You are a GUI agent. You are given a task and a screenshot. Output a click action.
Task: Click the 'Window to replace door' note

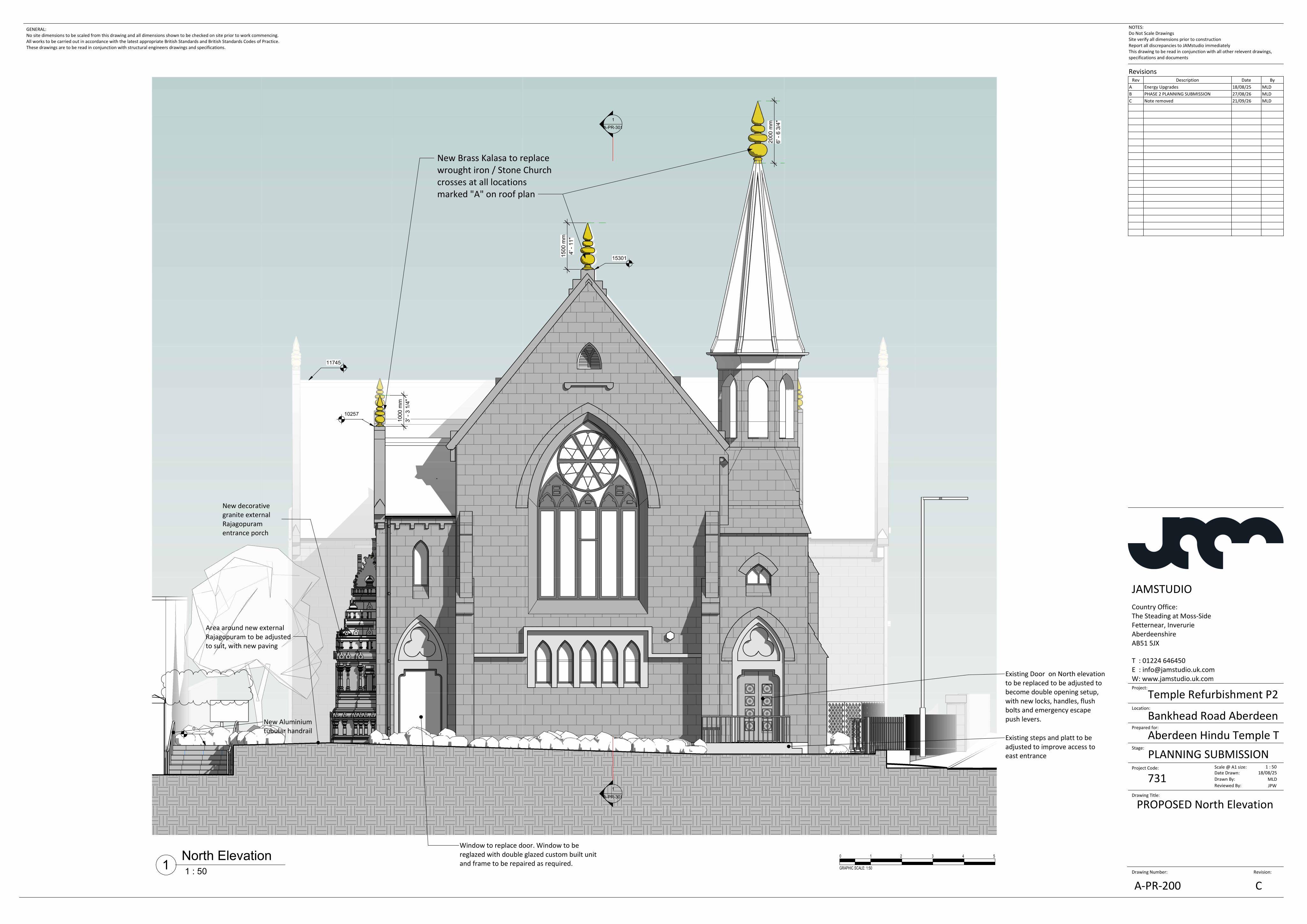click(528, 854)
